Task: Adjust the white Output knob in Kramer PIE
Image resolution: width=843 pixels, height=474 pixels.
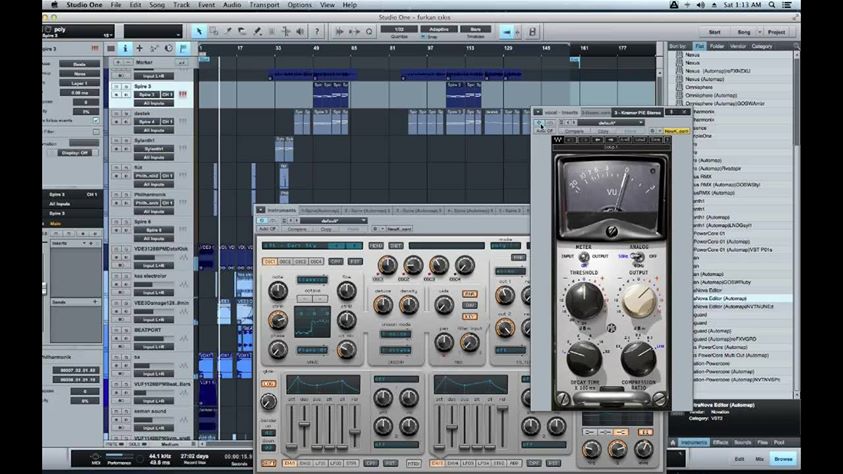Action: [639, 300]
